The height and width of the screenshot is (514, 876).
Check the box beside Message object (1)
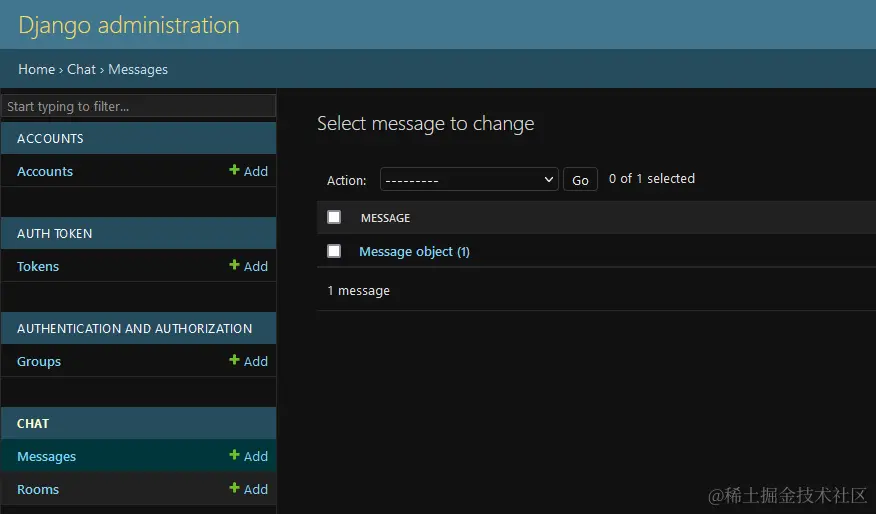334,251
